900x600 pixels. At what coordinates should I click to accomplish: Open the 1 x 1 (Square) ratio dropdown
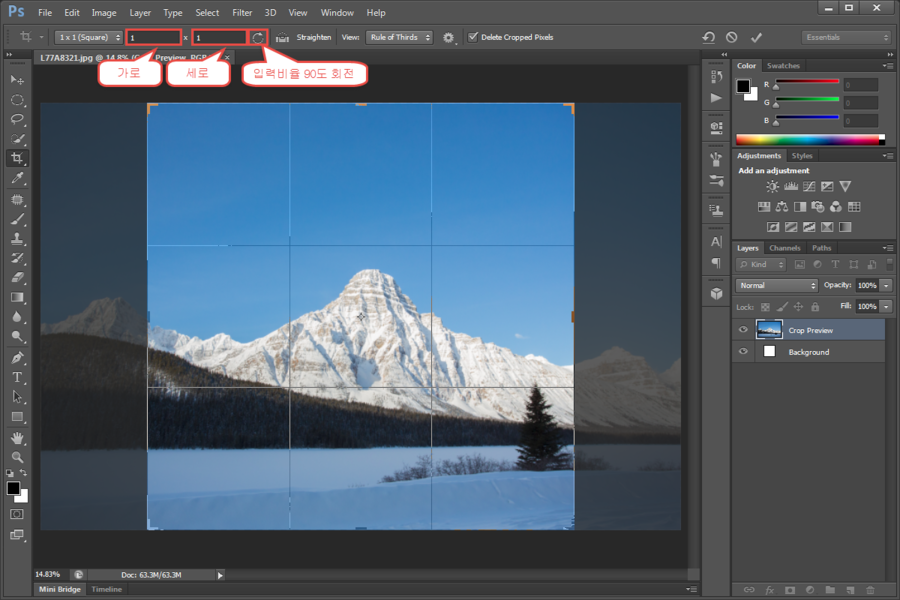[x=89, y=37]
